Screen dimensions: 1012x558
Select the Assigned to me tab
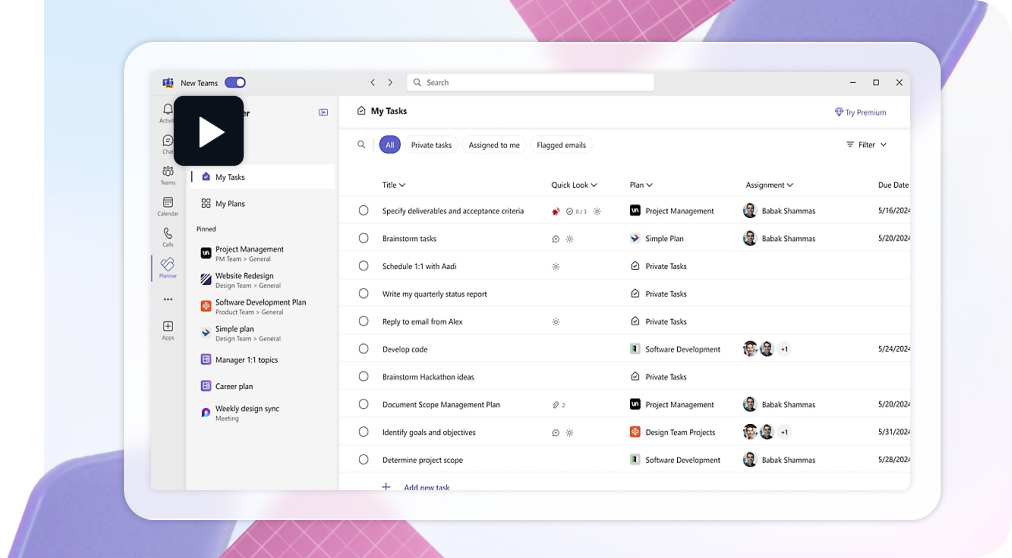[494, 145]
